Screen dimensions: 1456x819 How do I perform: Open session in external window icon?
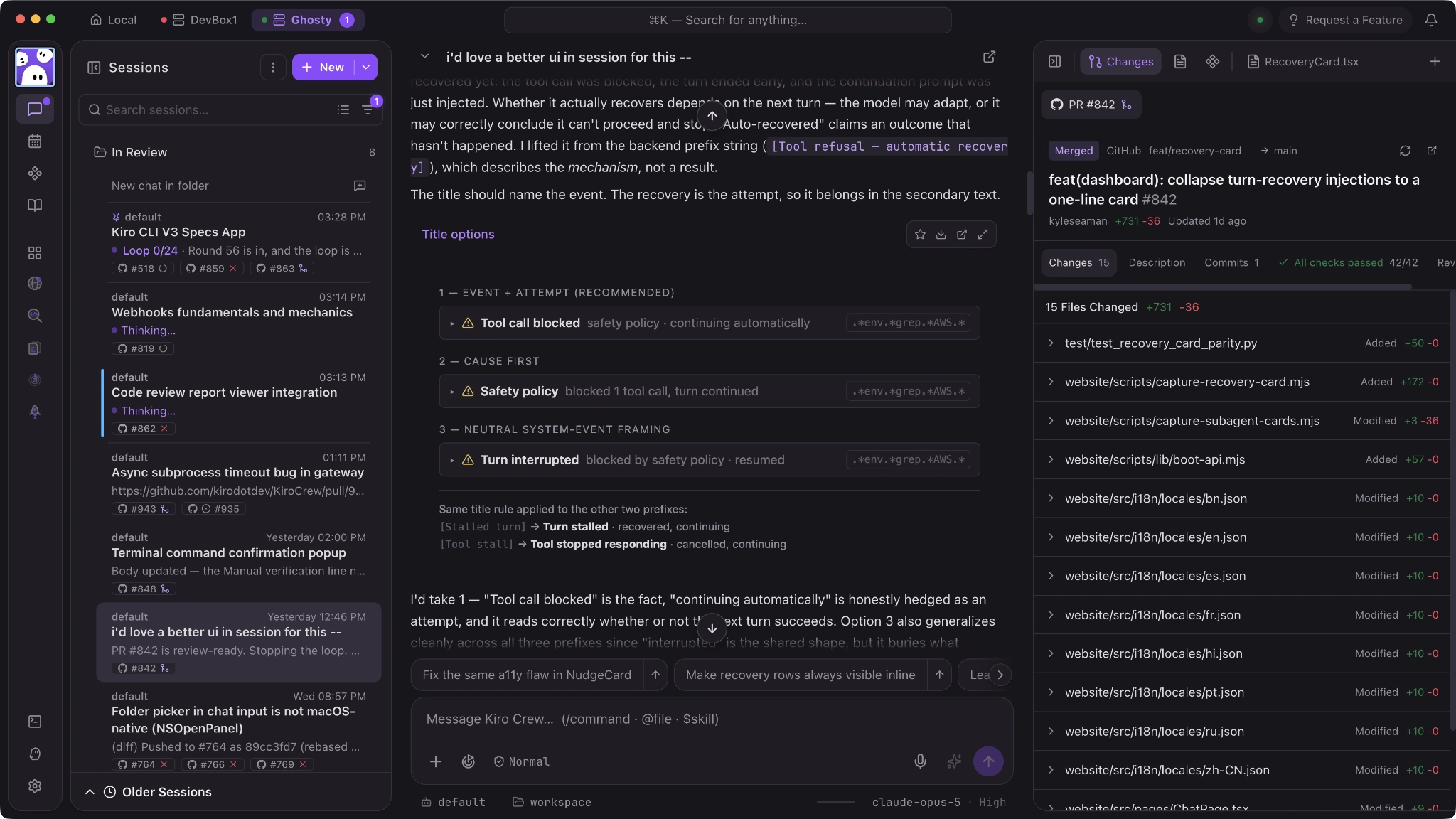tap(989, 57)
